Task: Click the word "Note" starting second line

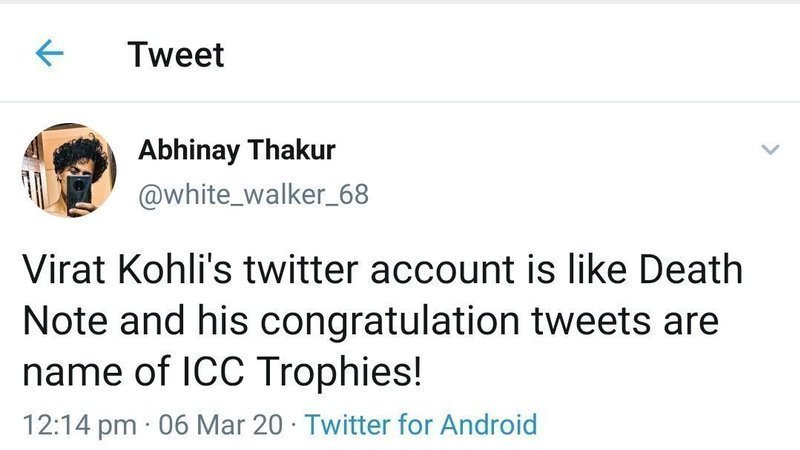Action: (59, 324)
